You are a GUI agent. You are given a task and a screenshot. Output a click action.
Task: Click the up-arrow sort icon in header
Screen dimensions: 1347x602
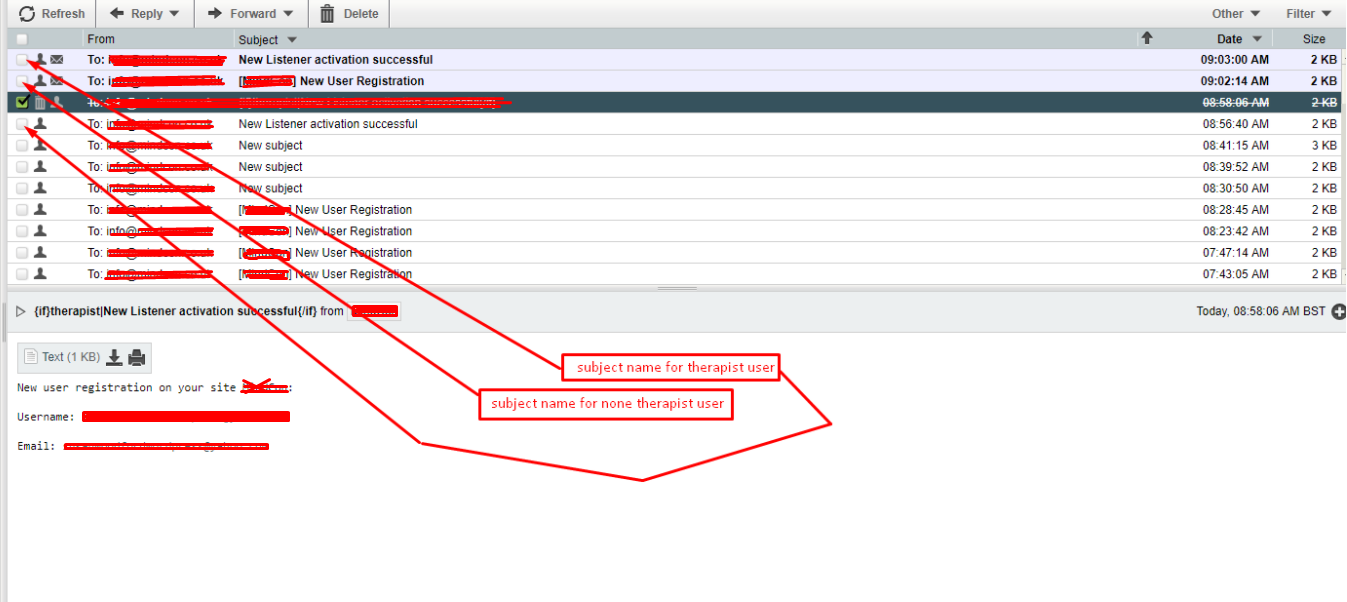[1147, 38]
